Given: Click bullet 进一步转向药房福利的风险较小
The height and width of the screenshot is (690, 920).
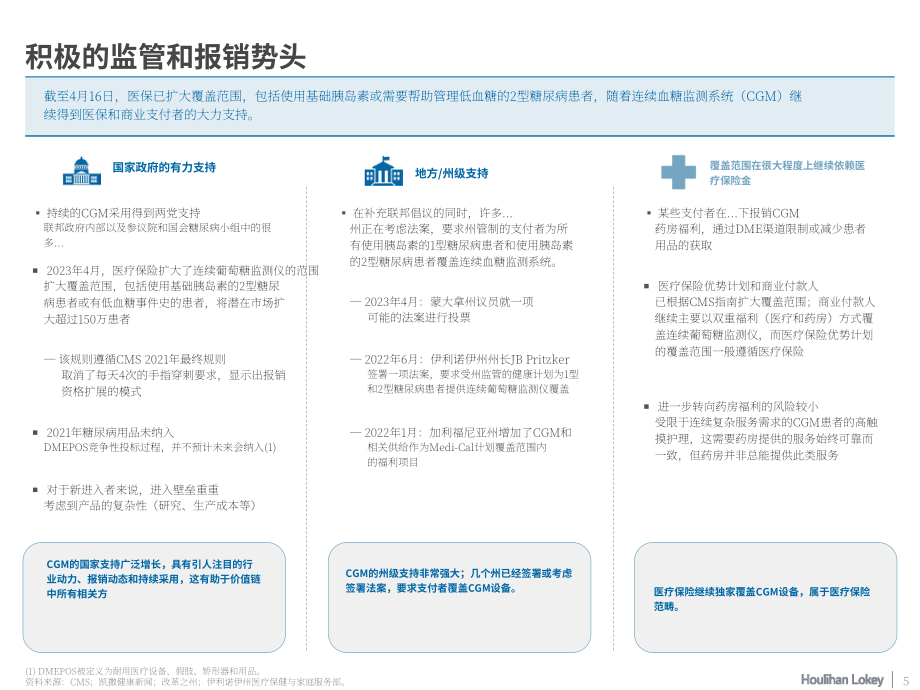Looking at the screenshot, I should 738,406.
